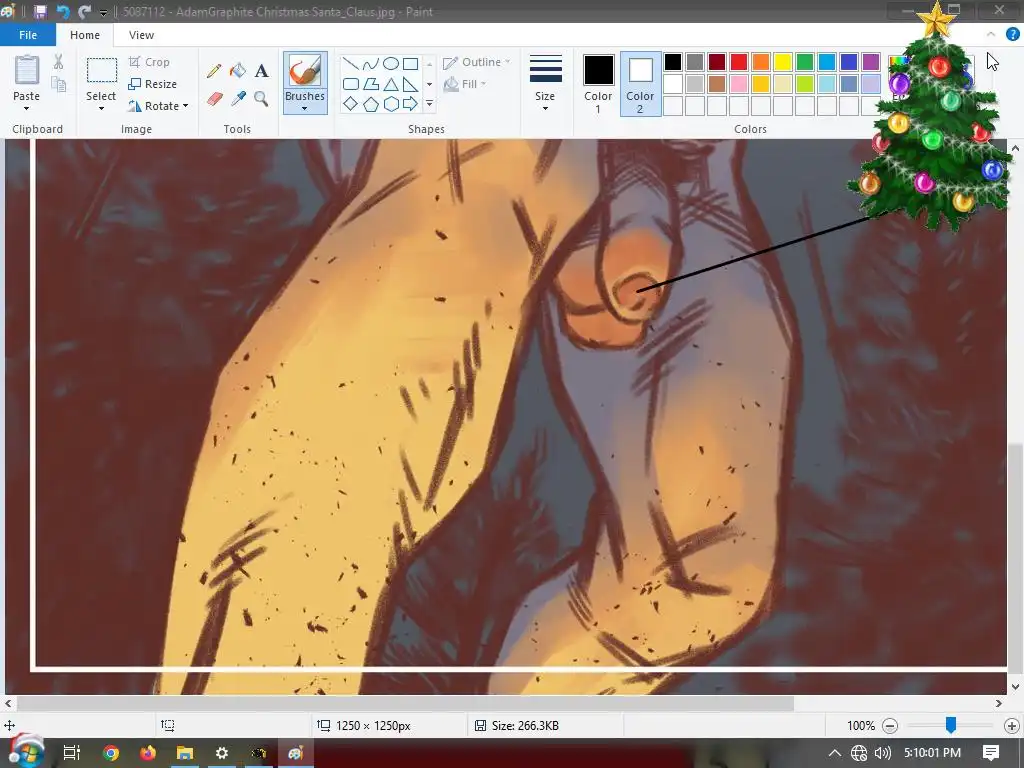Redo the last undone action

[84, 12]
